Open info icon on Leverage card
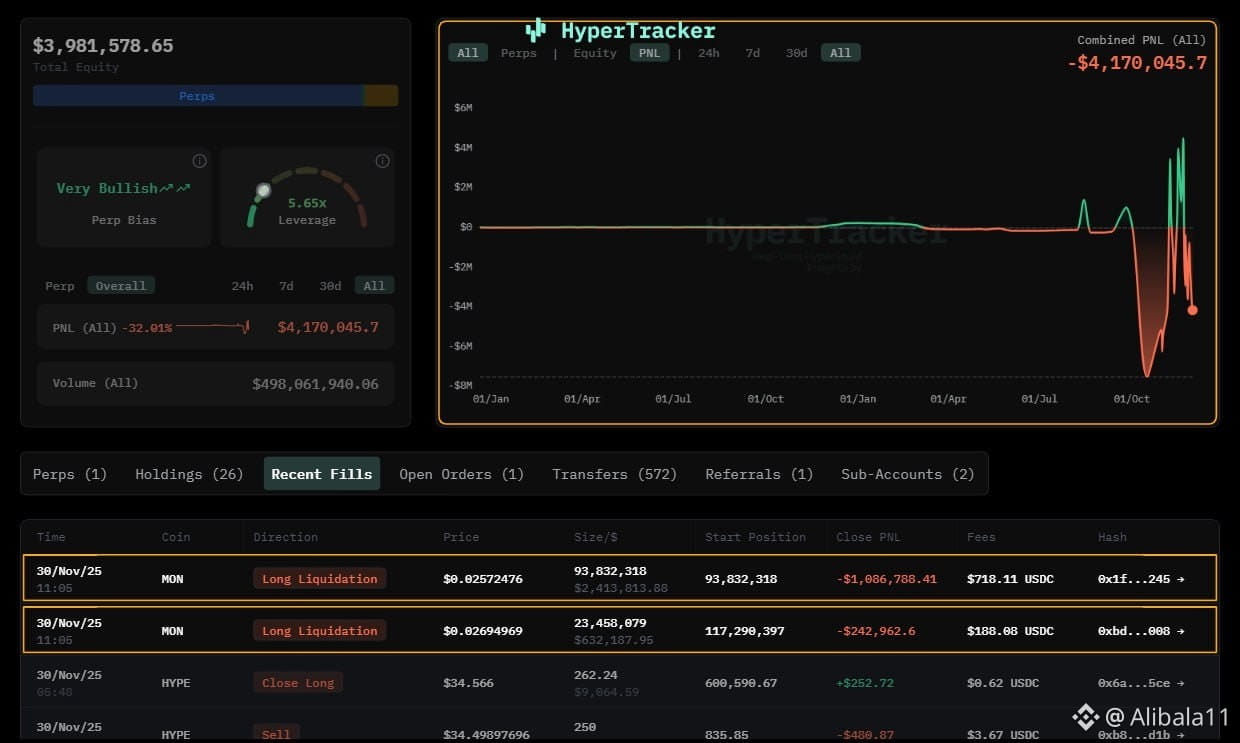The image size is (1240, 743). click(x=382, y=161)
